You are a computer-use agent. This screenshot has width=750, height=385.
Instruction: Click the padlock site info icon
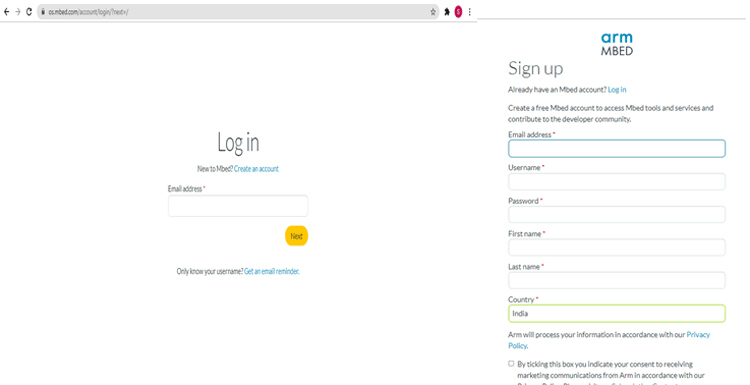tap(43, 12)
